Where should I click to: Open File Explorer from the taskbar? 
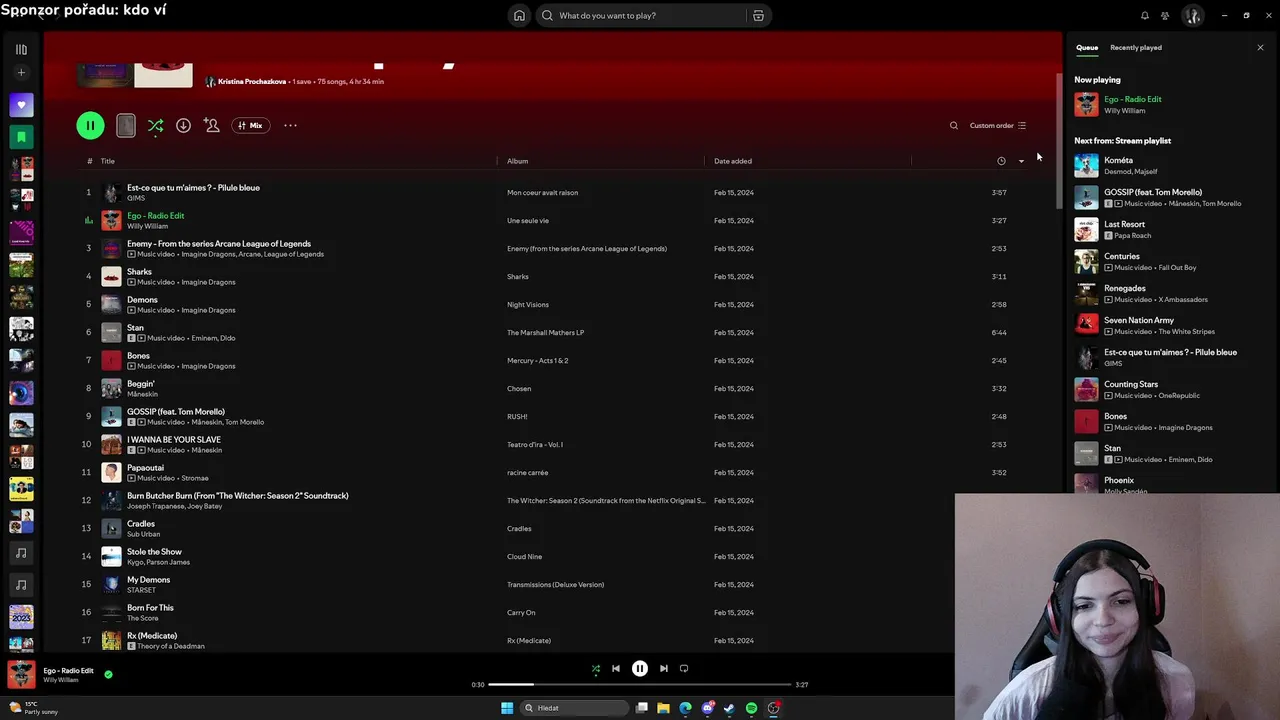(663, 708)
